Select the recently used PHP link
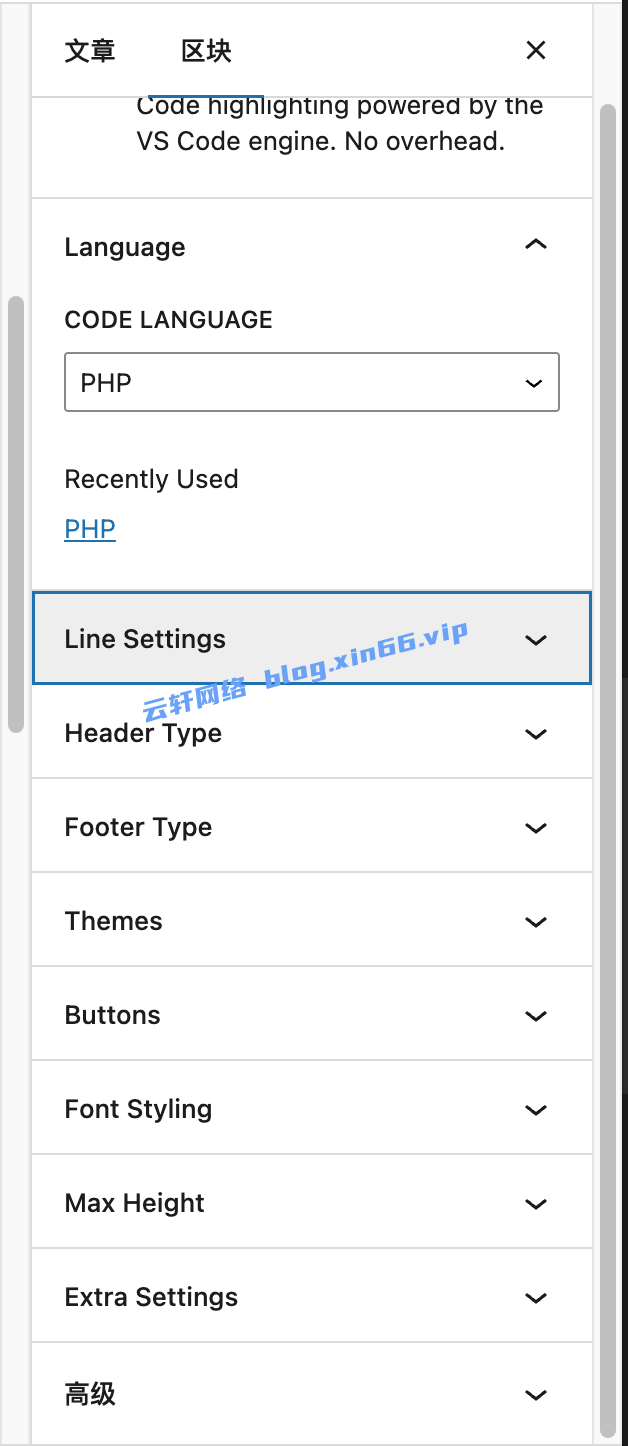Viewport: 628px width, 1446px height. tap(90, 529)
